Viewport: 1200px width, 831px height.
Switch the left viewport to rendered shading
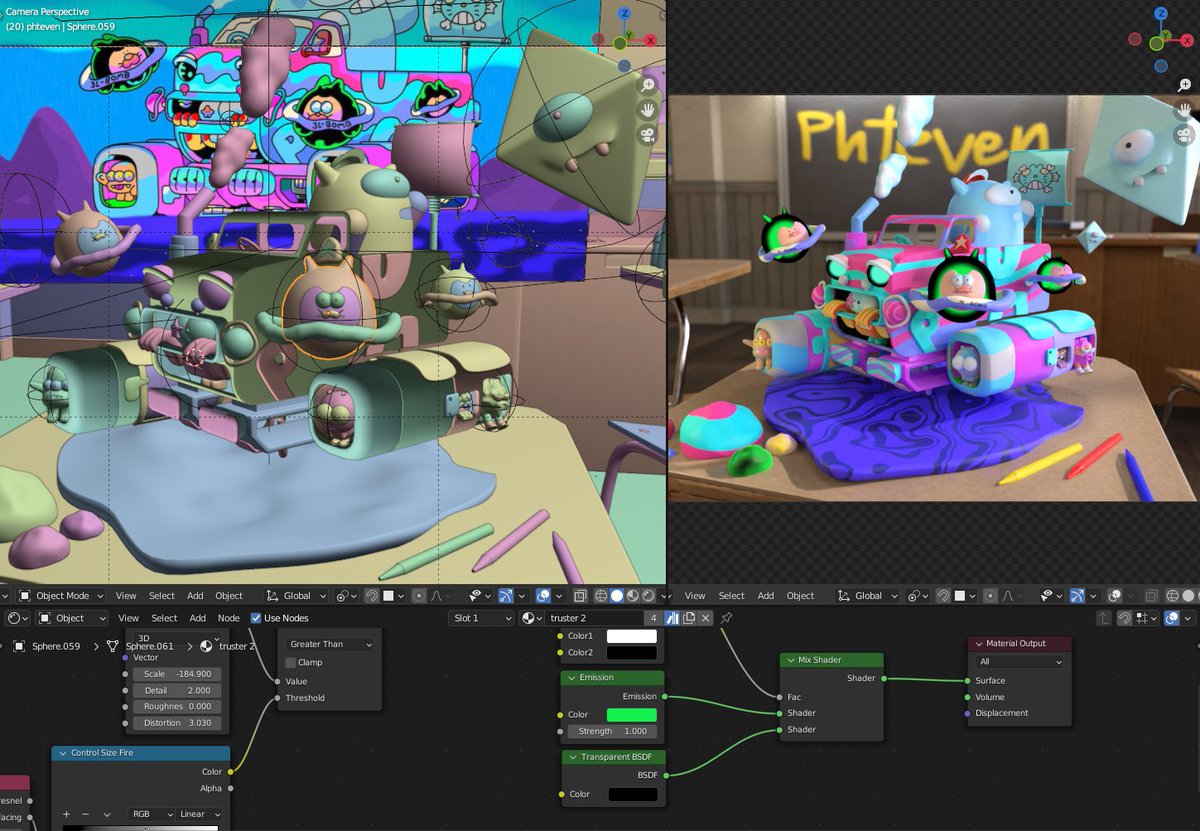pos(648,596)
